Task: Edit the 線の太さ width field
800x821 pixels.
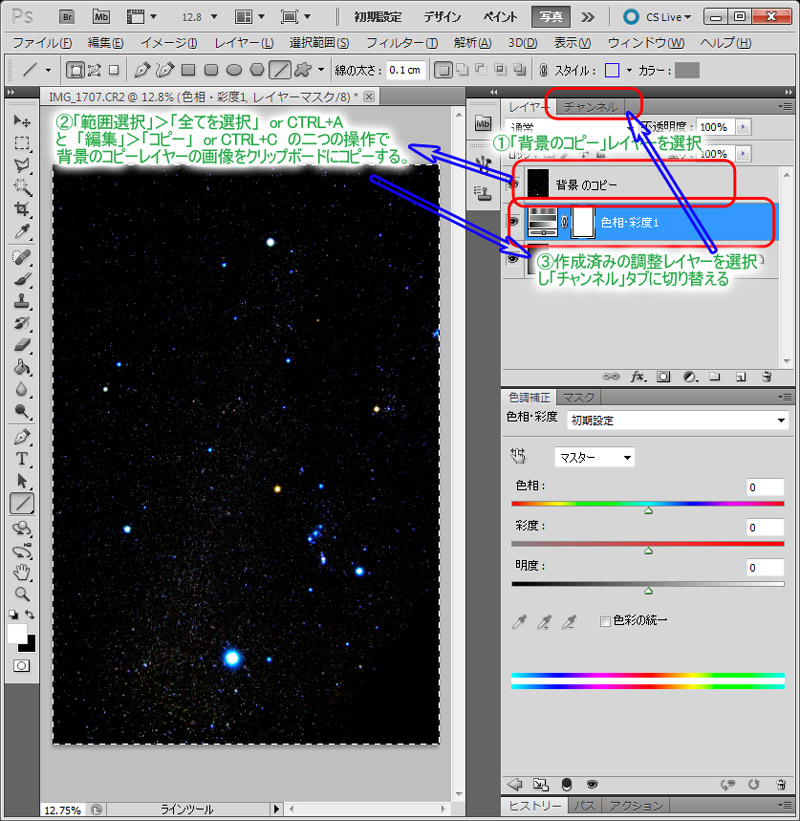Action: (x=406, y=70)
